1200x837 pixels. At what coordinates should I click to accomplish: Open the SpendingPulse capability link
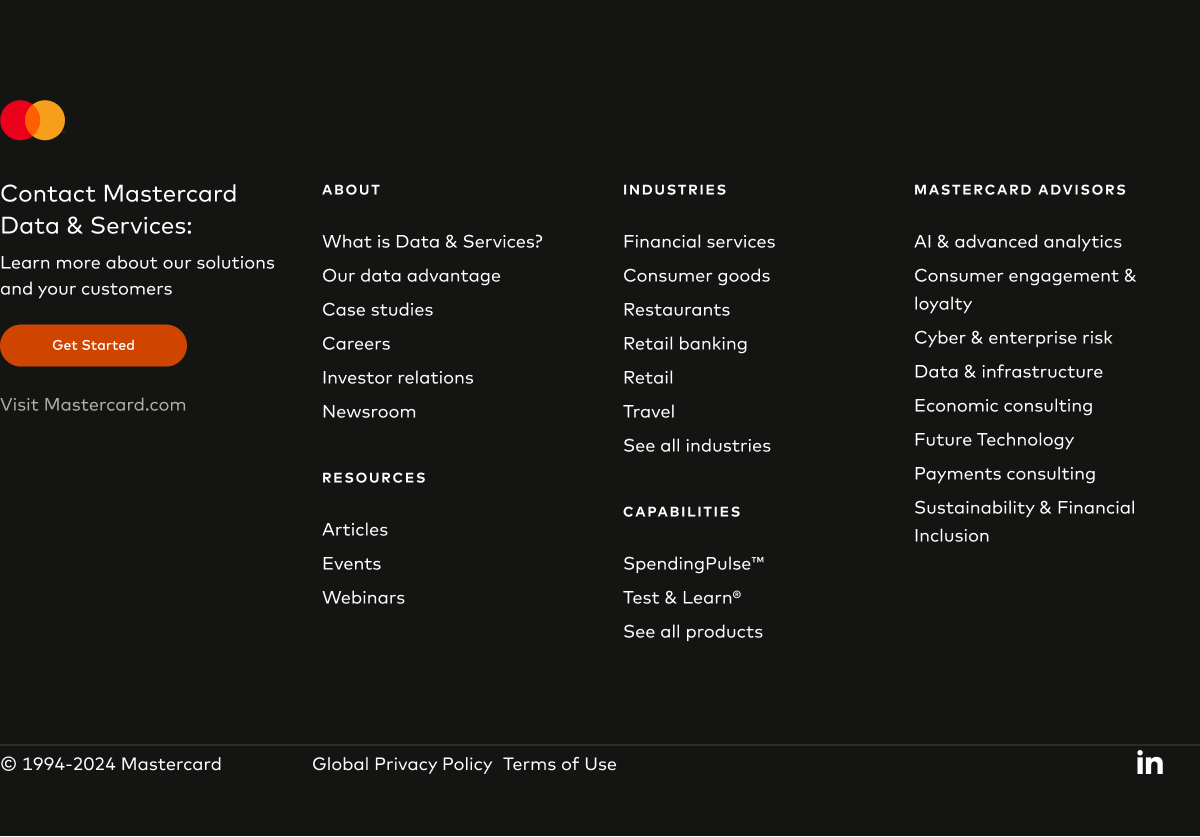click(693, 564)
